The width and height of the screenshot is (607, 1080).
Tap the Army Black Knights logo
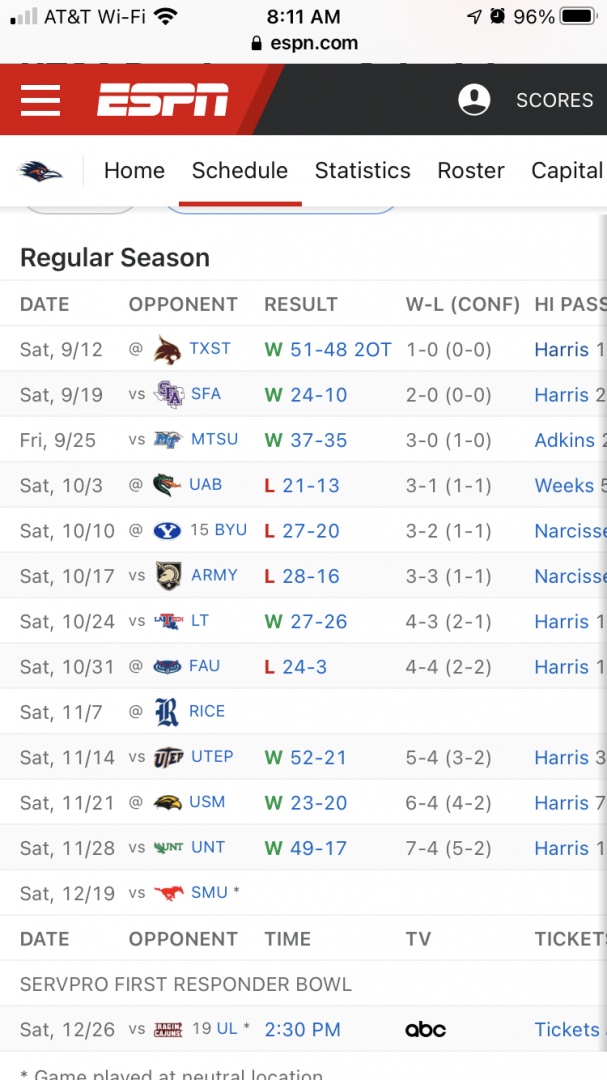pyautogui.click(x=168, y=576)
